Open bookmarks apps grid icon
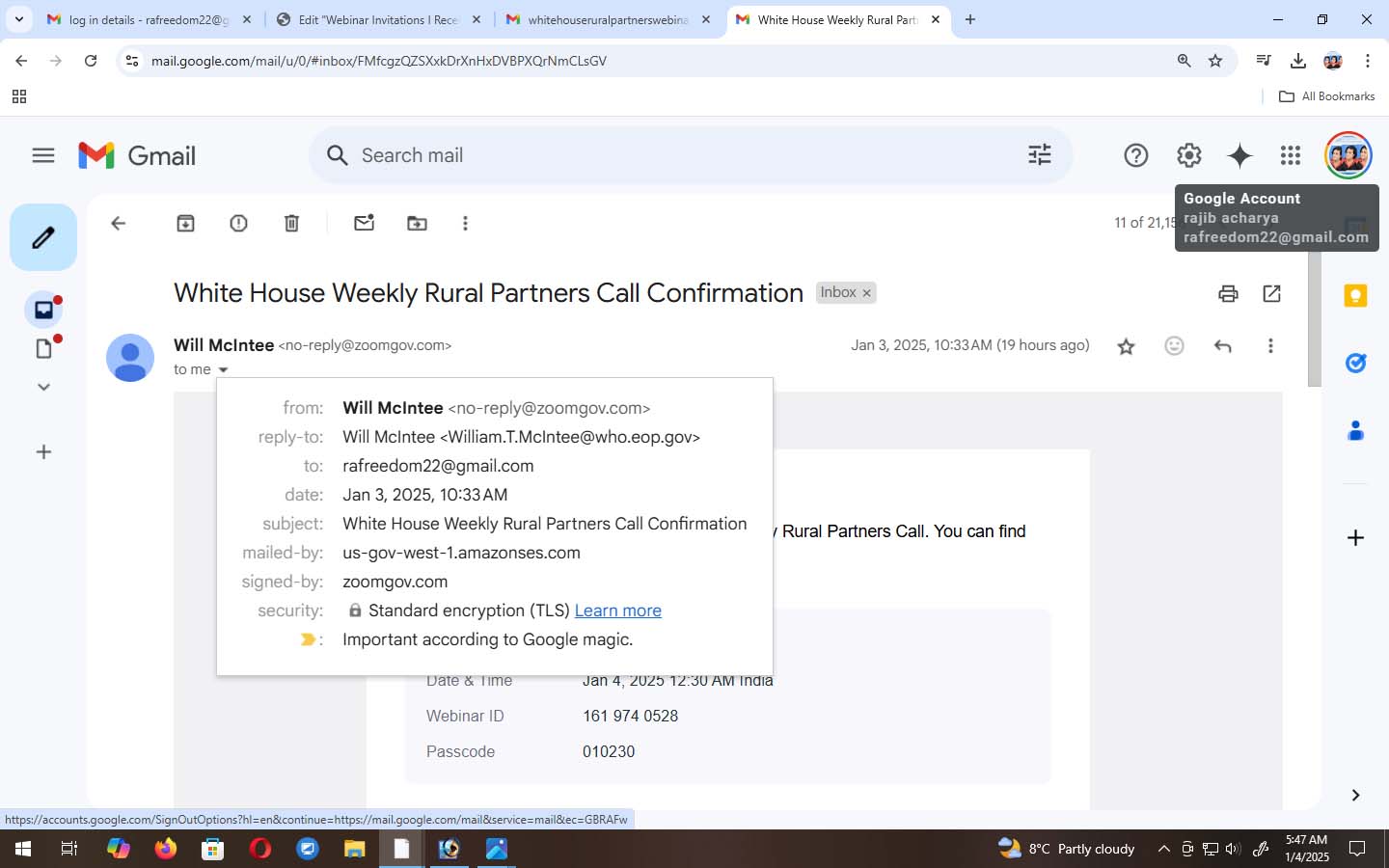Image resolution: width=1389 pixels, height=868 pixels. point(18,96)
